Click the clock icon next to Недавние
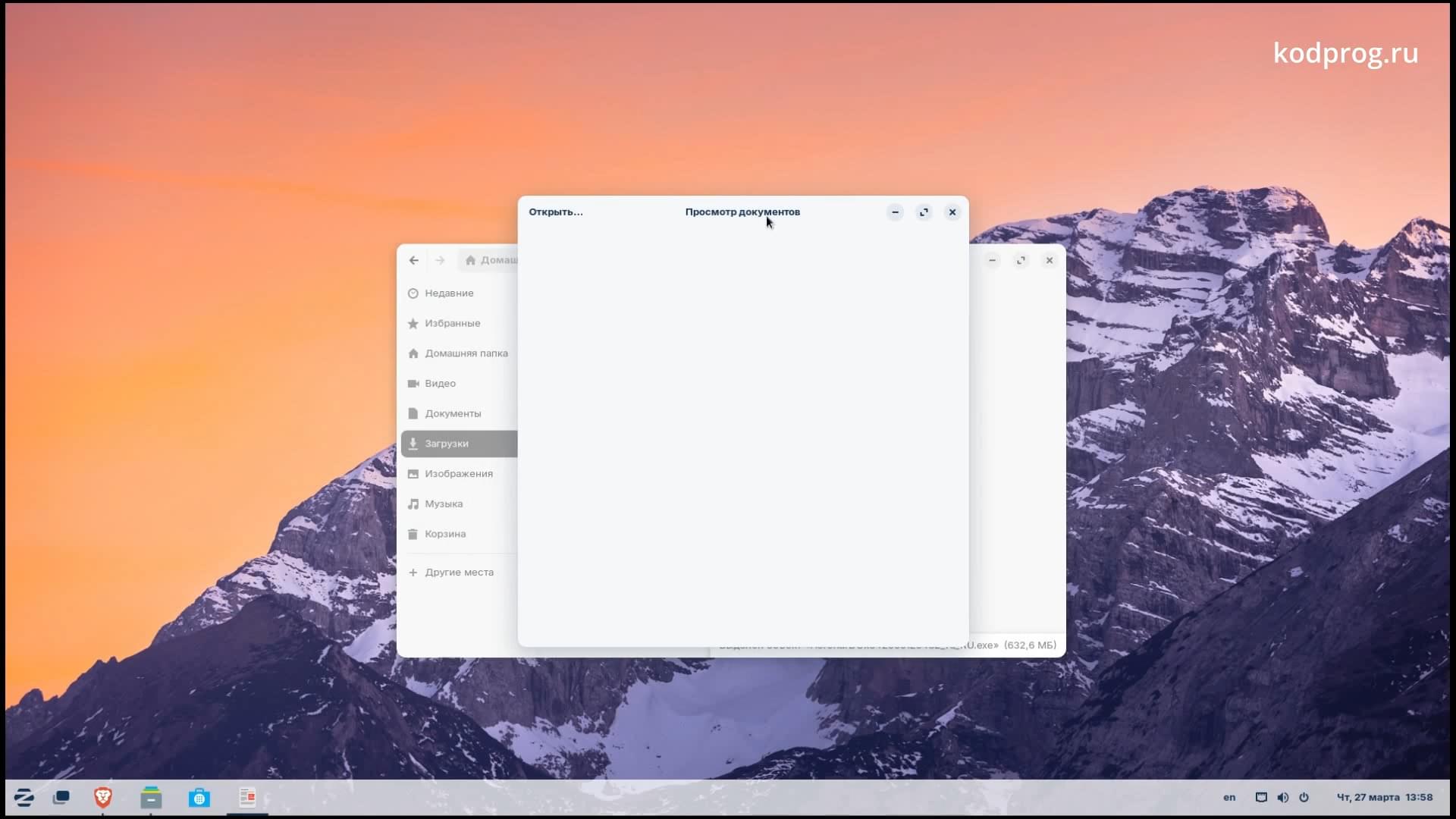 pyautogui.click(x=413, y=293)
